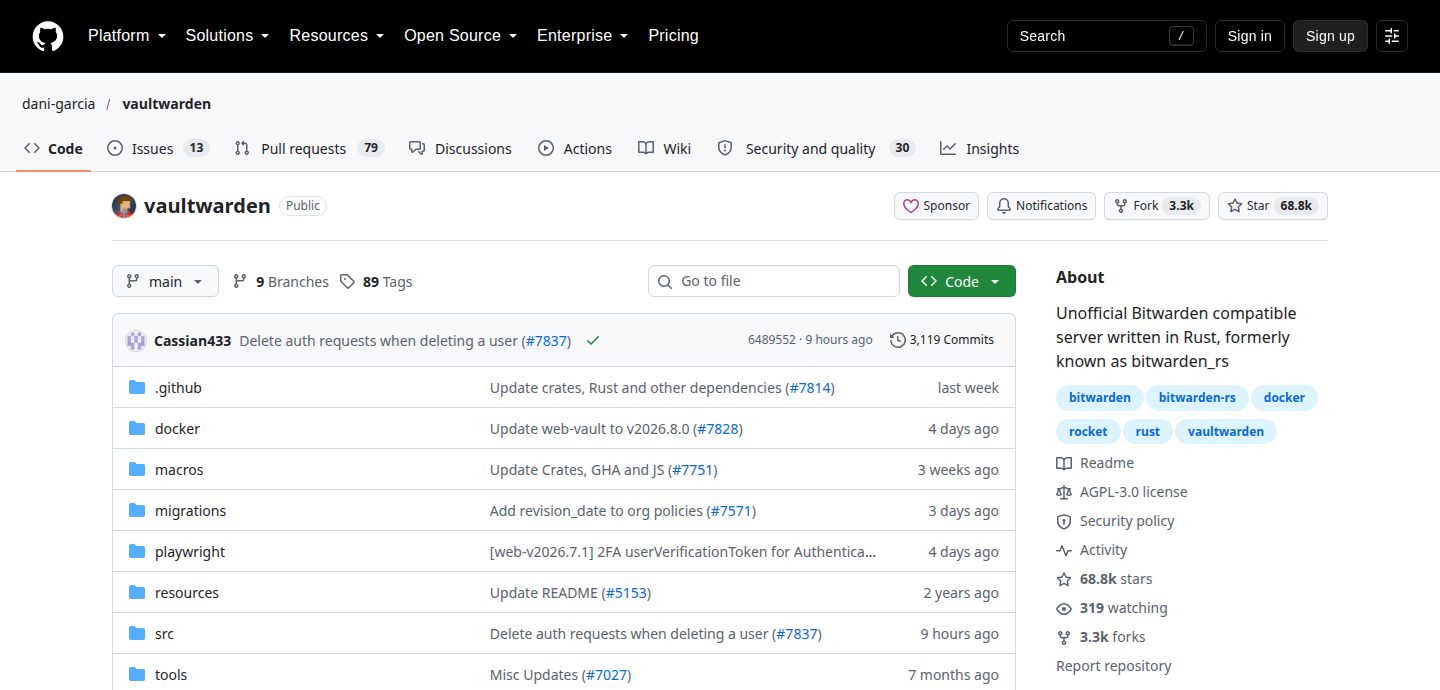Open the appearance settings icon beside Sign up
Screen dimensions: 1440x690
(x=1391, y=36)
